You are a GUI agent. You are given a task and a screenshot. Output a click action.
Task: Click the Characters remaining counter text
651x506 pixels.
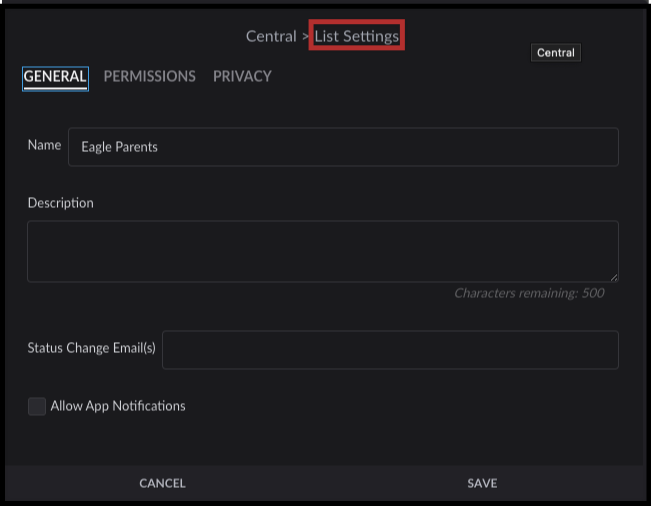pyautogui.click(x=528, y=294)
